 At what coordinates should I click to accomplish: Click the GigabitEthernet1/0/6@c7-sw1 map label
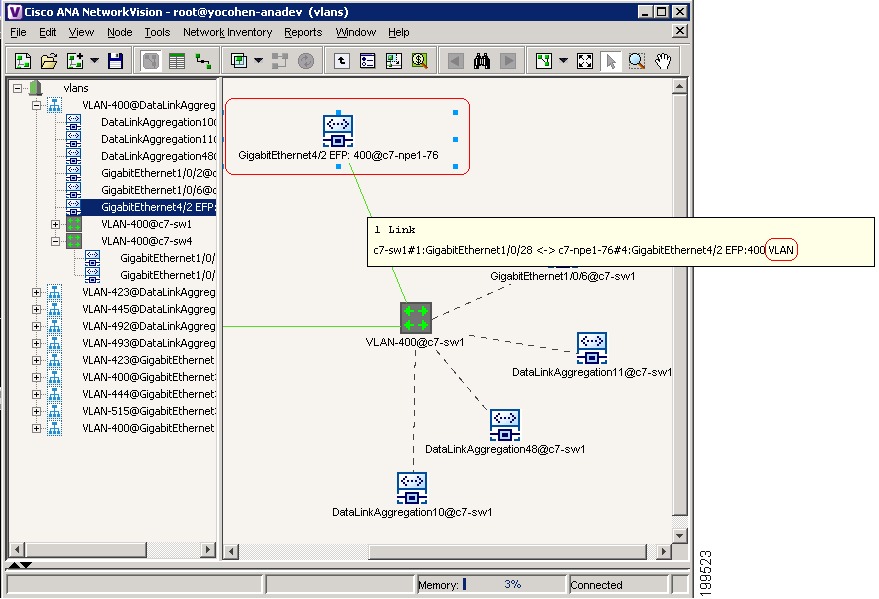[562, 276]
